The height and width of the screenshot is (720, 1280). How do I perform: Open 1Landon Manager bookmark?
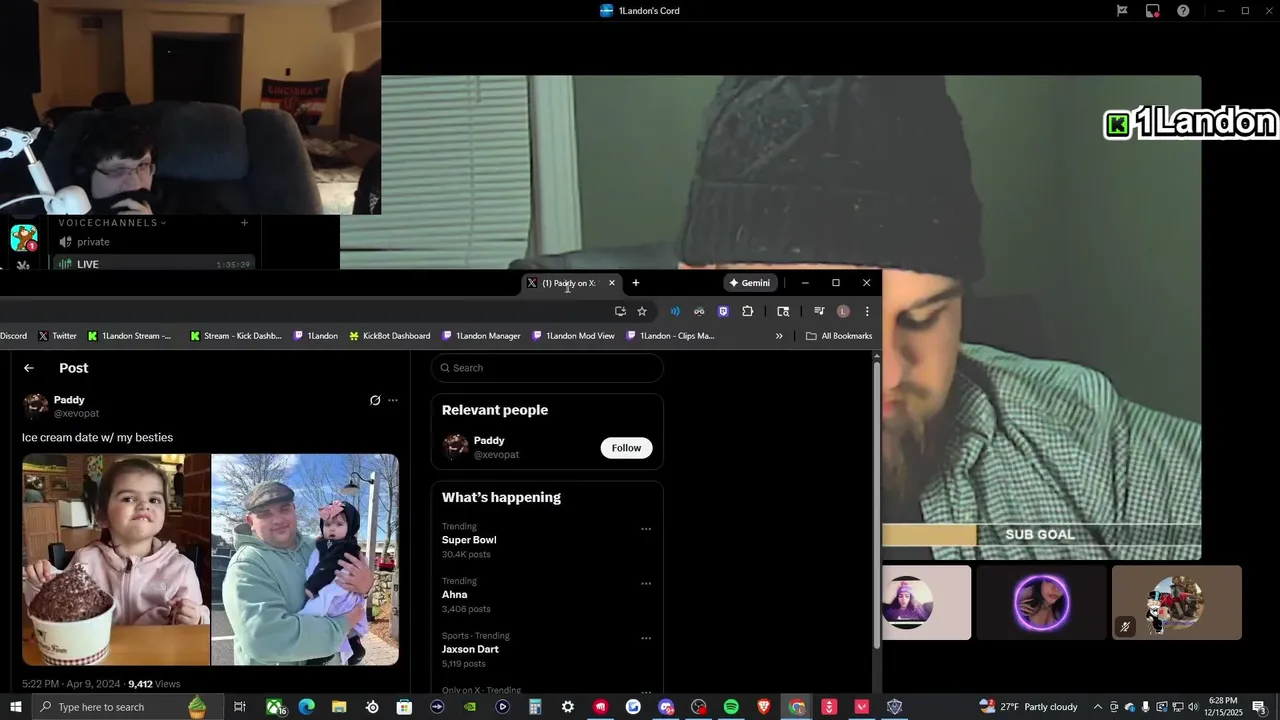pyautogui.click(x=481, y=336)
